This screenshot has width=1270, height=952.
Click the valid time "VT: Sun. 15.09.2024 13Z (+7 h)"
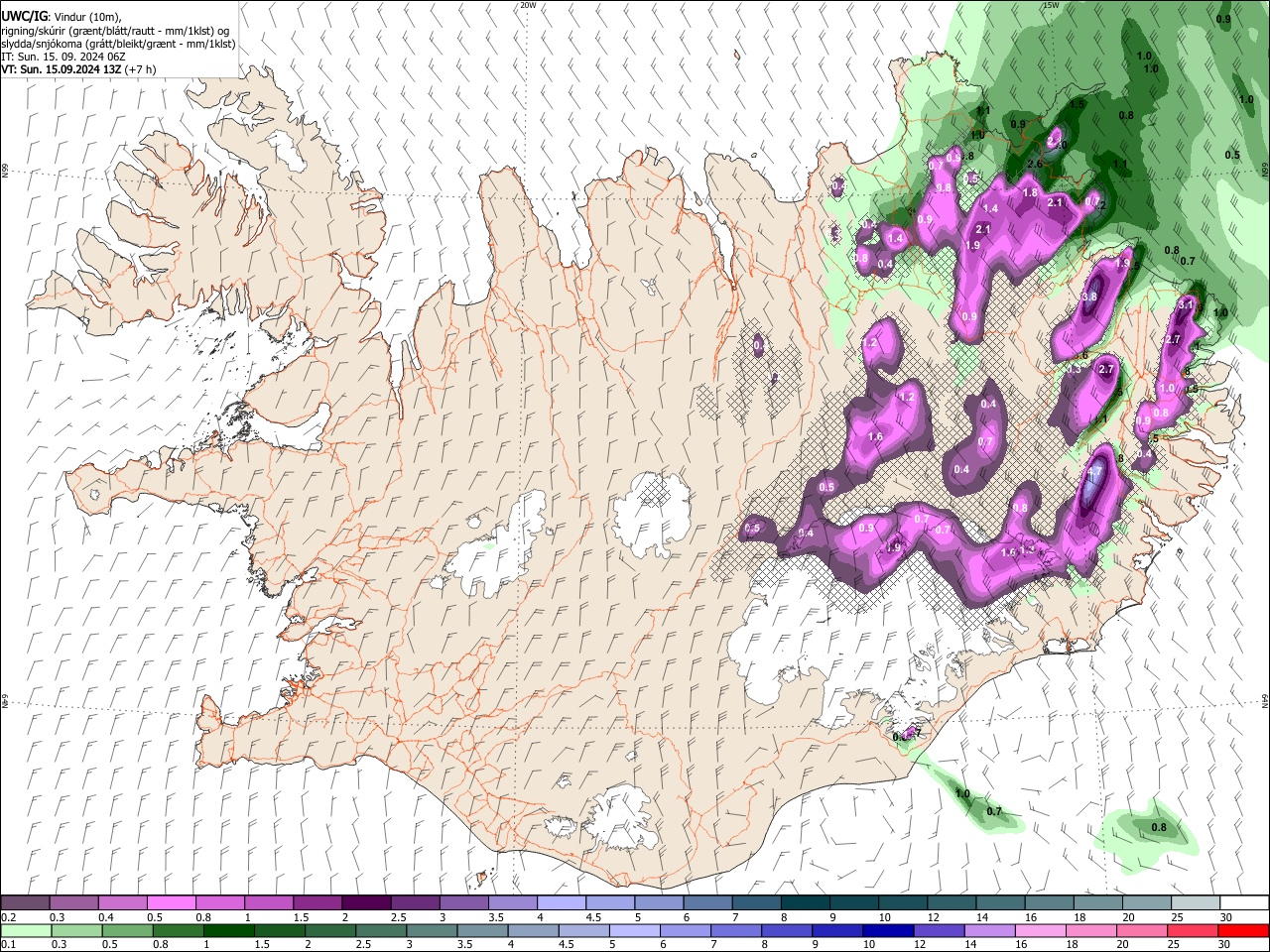pos(79,70)
